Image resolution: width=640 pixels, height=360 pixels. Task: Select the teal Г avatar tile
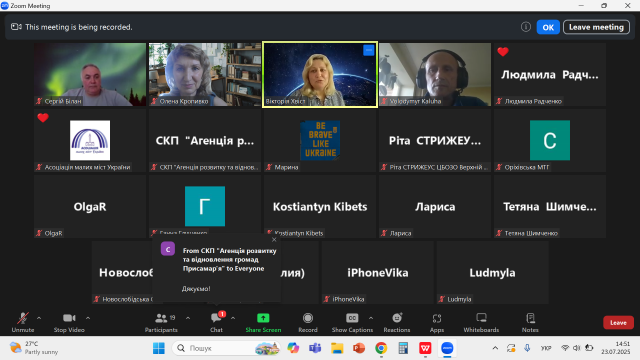click(205, 207)
